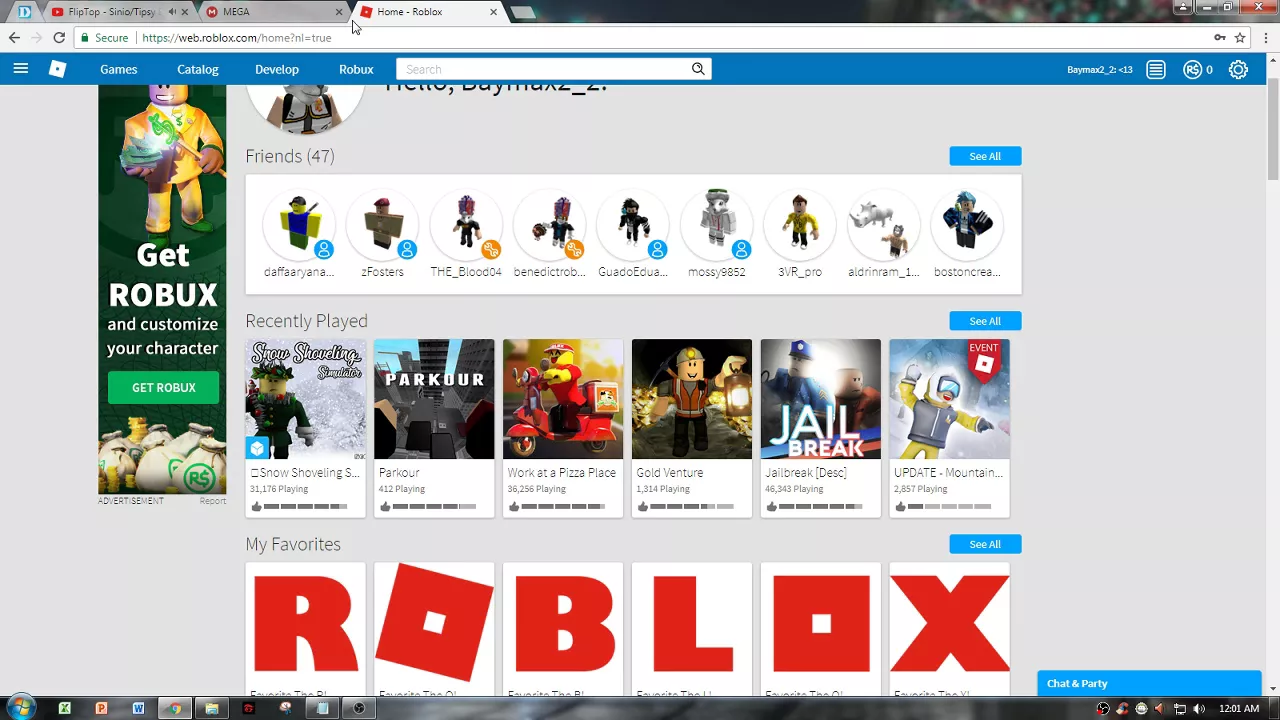Click the My Favorites heading
The height and width of the screenshot is (720, 1280).
(293, 544)
